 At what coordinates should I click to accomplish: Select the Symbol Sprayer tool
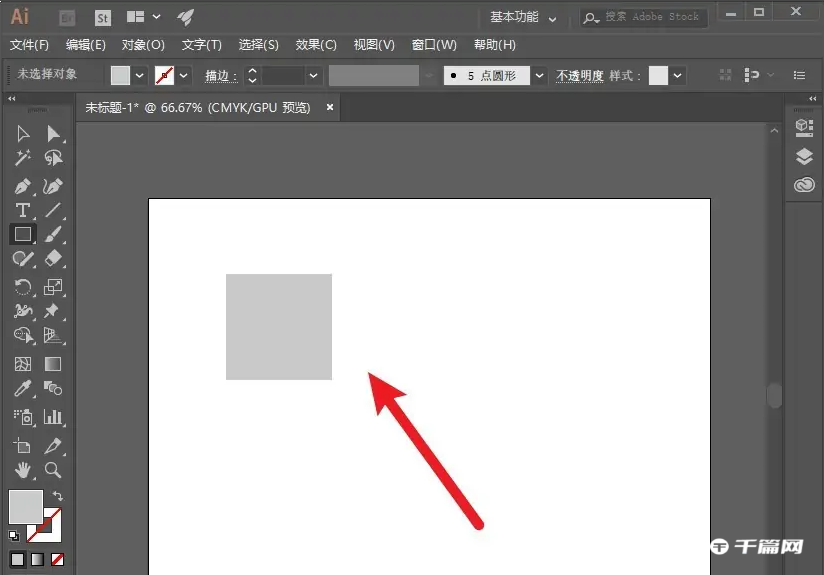[x=23, y=417]
